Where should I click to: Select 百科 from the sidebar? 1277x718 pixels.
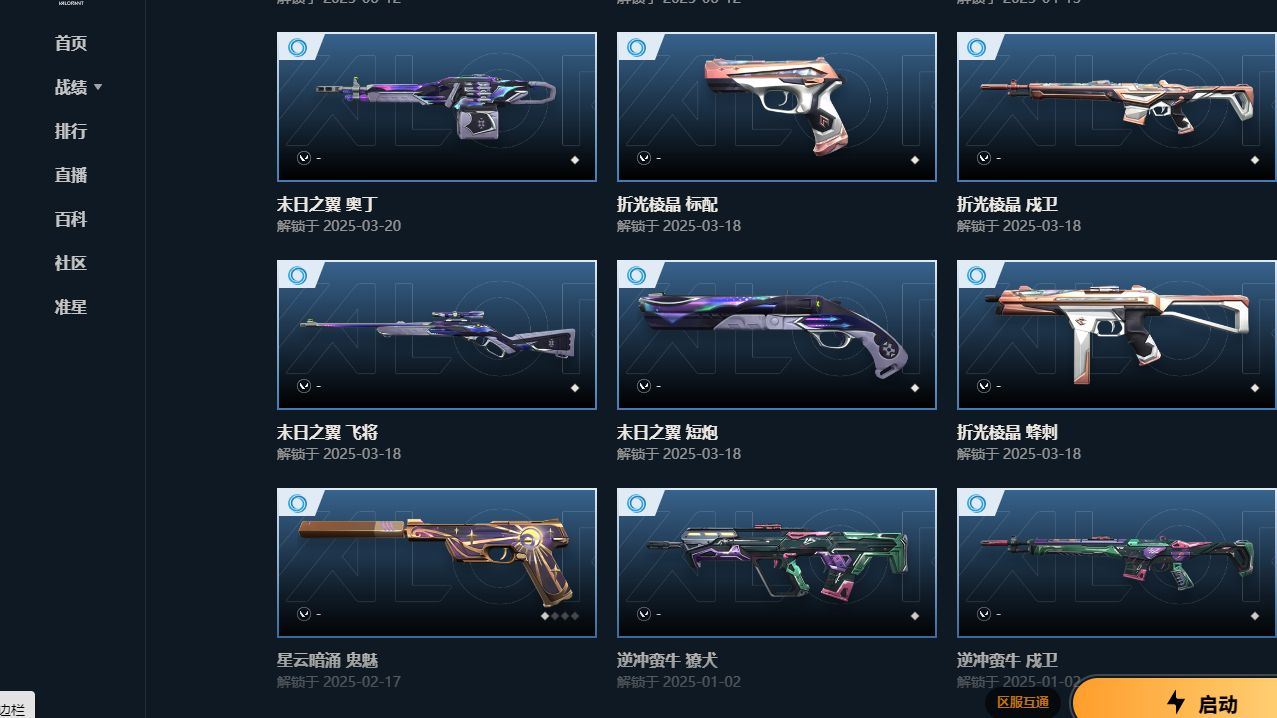pyautogui.click(x=71, y=219)
